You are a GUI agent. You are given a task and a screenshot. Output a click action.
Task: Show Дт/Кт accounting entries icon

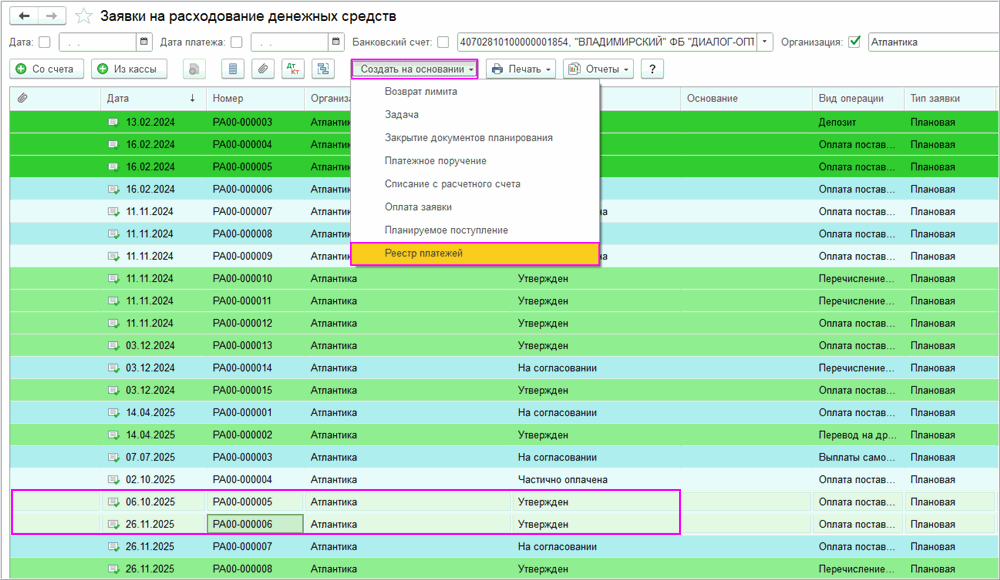coord(293,69)
